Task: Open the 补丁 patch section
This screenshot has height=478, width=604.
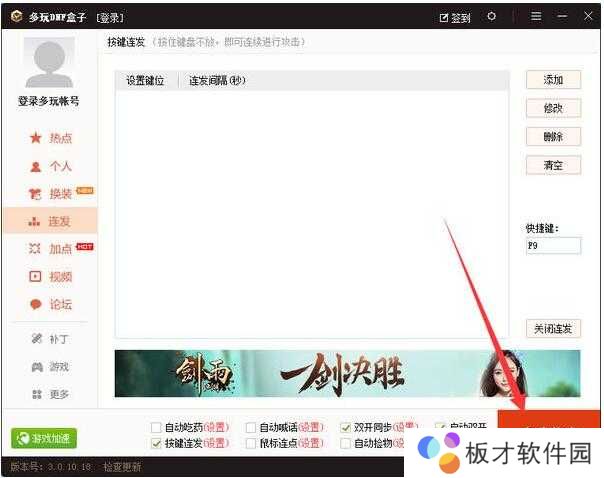Action: (x=51, y=339)
